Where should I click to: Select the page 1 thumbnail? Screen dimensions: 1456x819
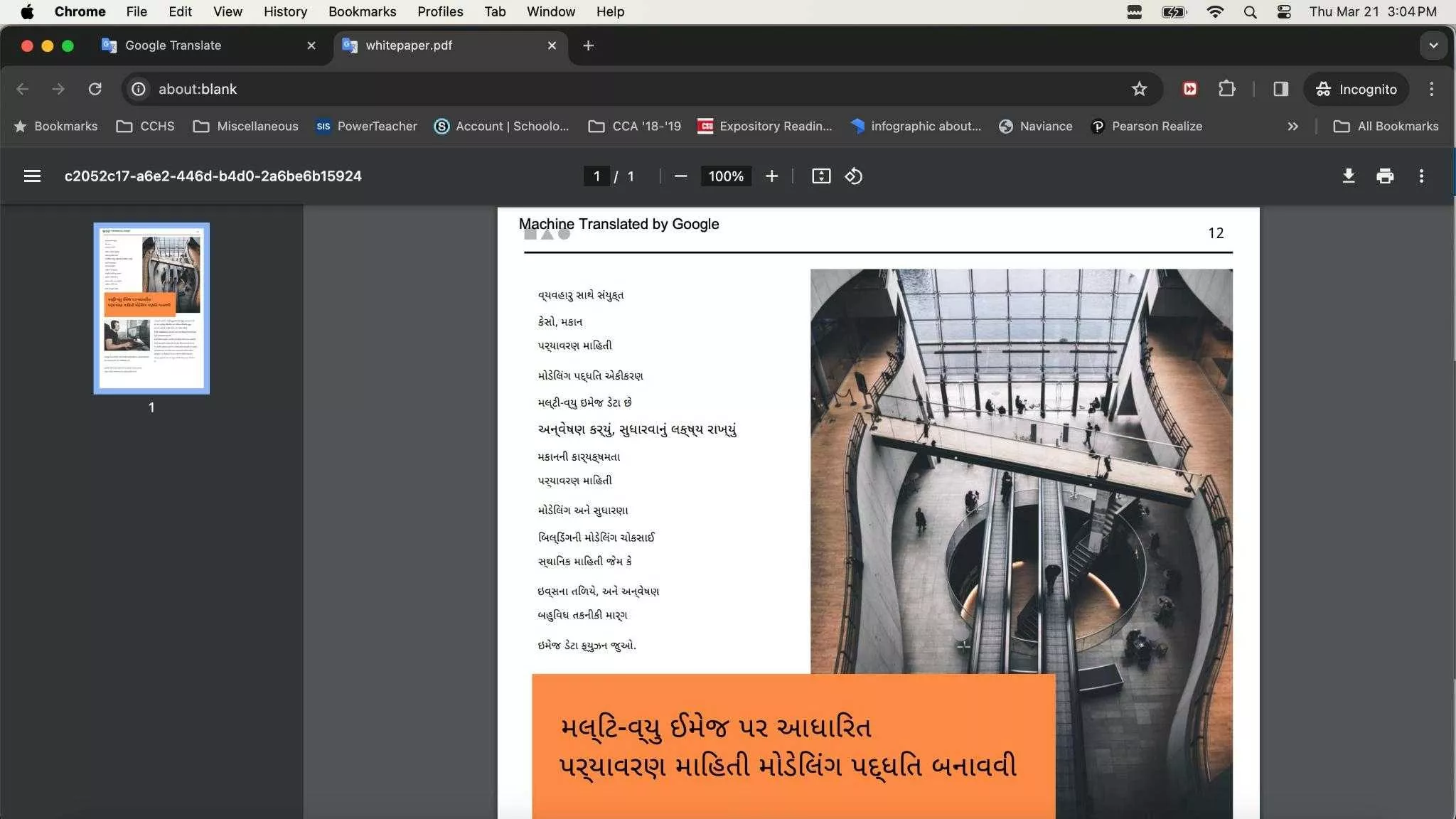click(151, 308)
